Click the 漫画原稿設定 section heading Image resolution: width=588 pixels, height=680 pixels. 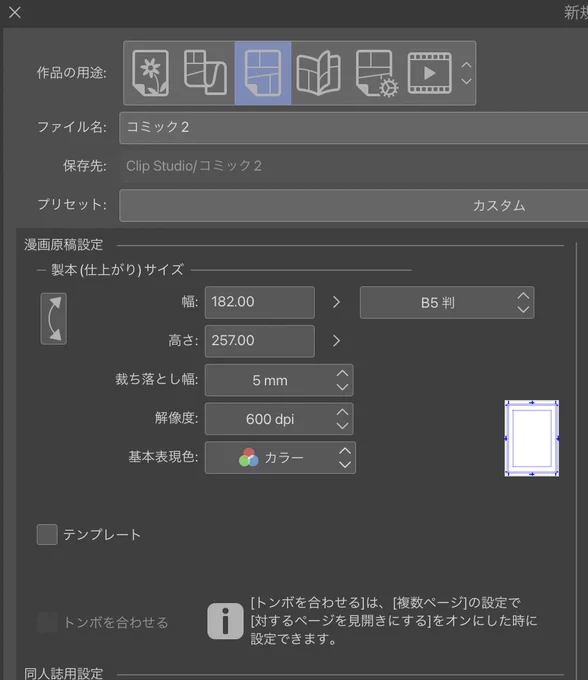point(64,245)
